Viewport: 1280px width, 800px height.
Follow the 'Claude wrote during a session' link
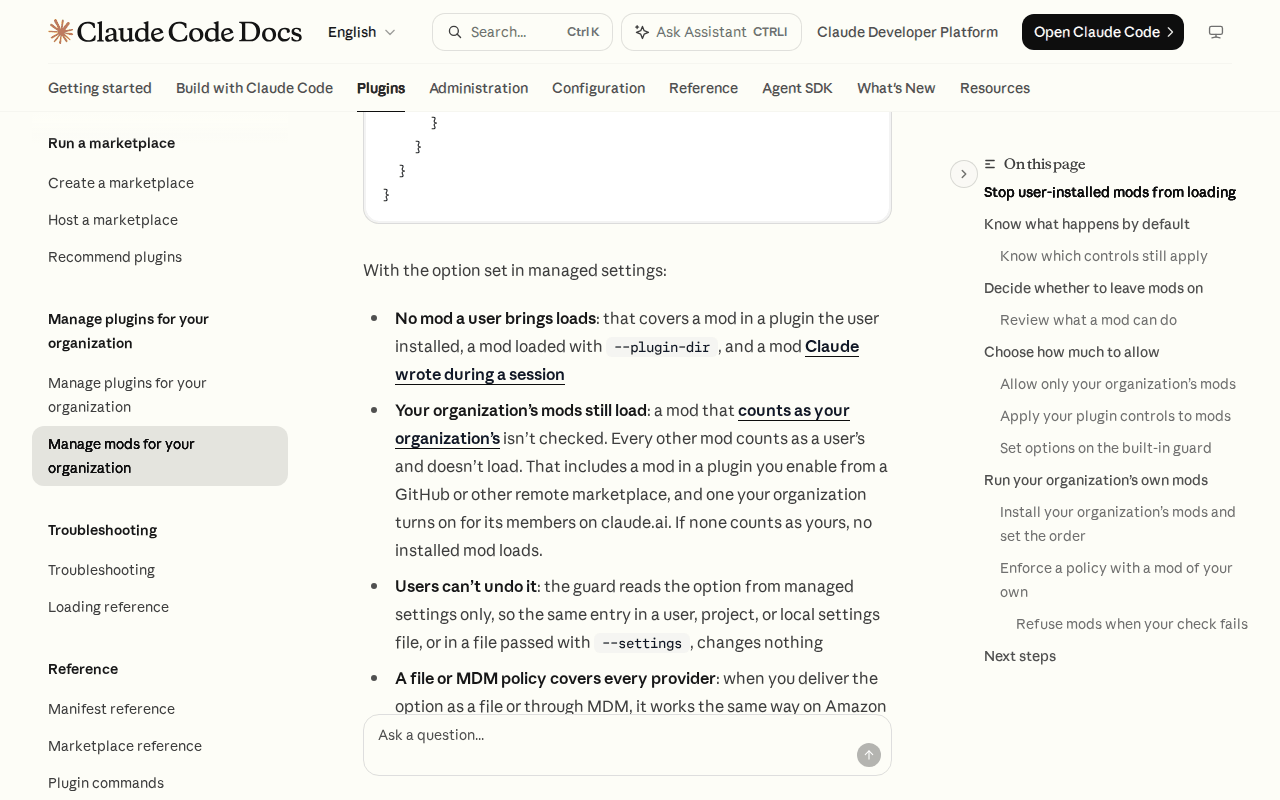[627, 360]
